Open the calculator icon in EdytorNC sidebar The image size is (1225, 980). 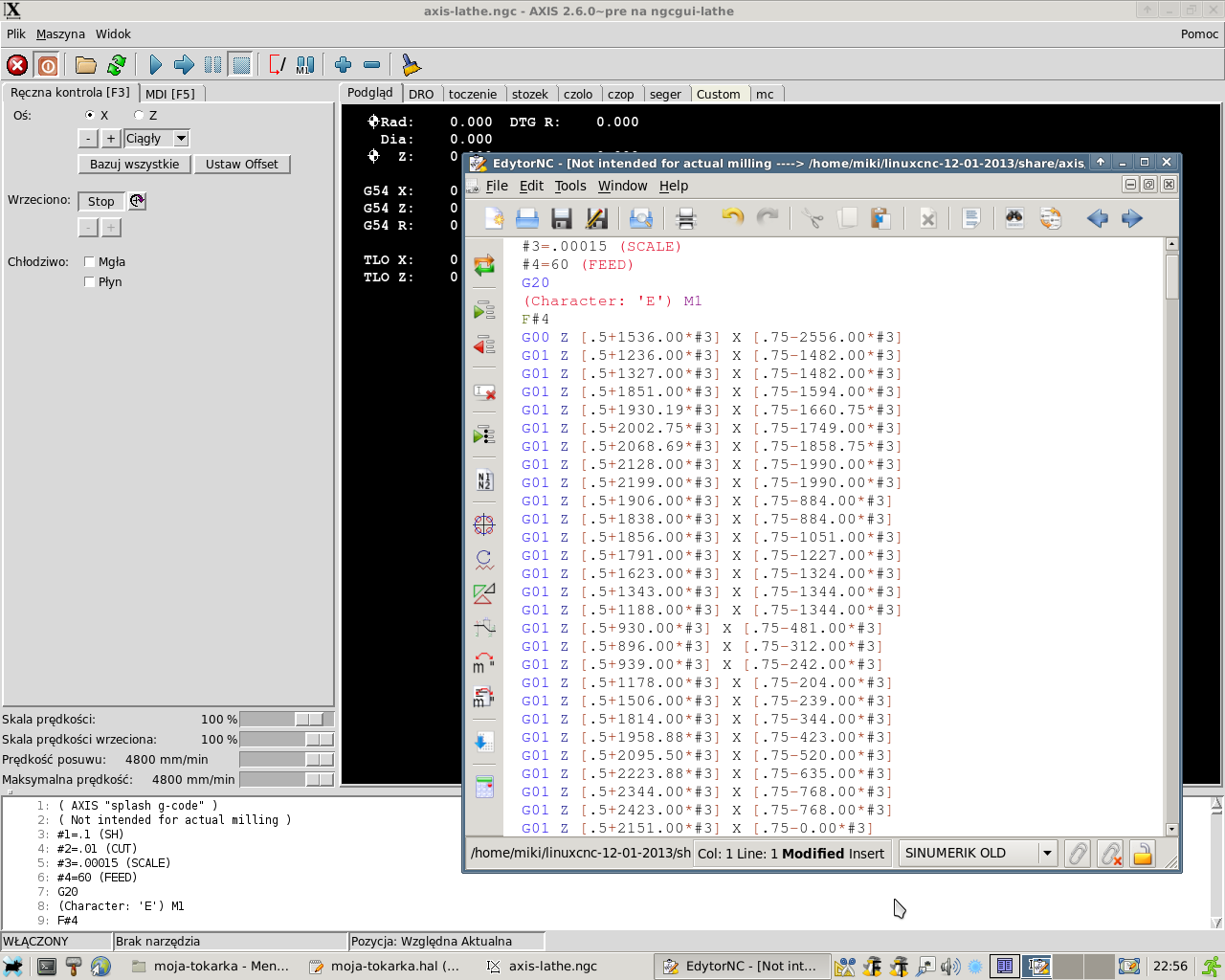coord(484,787)
